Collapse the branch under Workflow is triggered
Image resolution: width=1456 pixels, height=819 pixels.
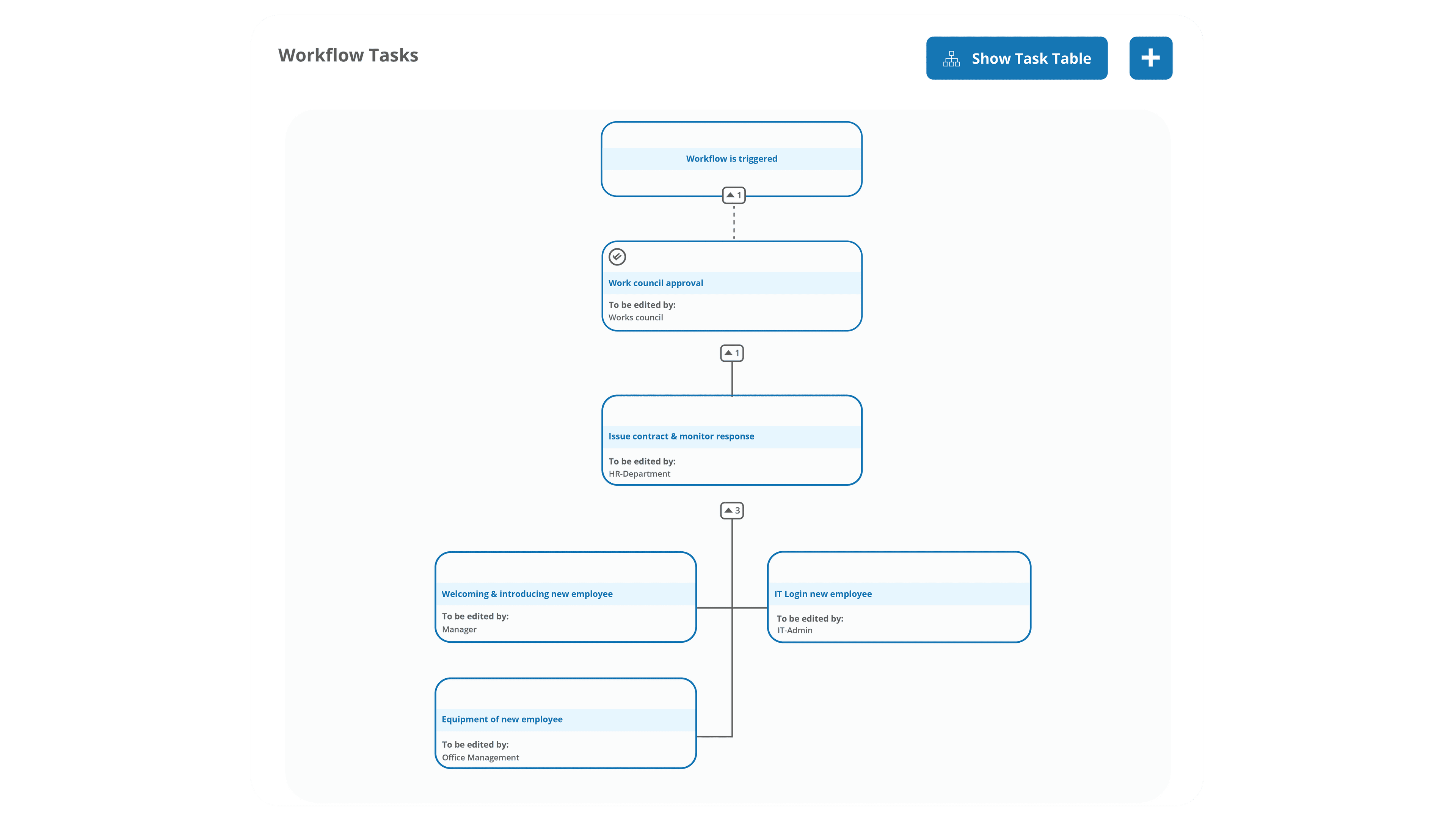(x=734, y=195)
